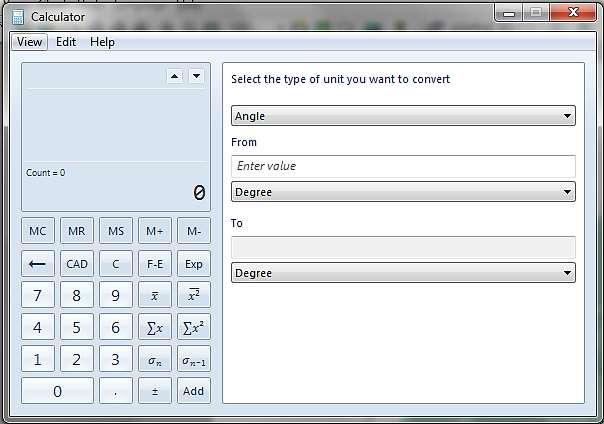
Task: Click the backspace arrow button
Action: (38, 264)
